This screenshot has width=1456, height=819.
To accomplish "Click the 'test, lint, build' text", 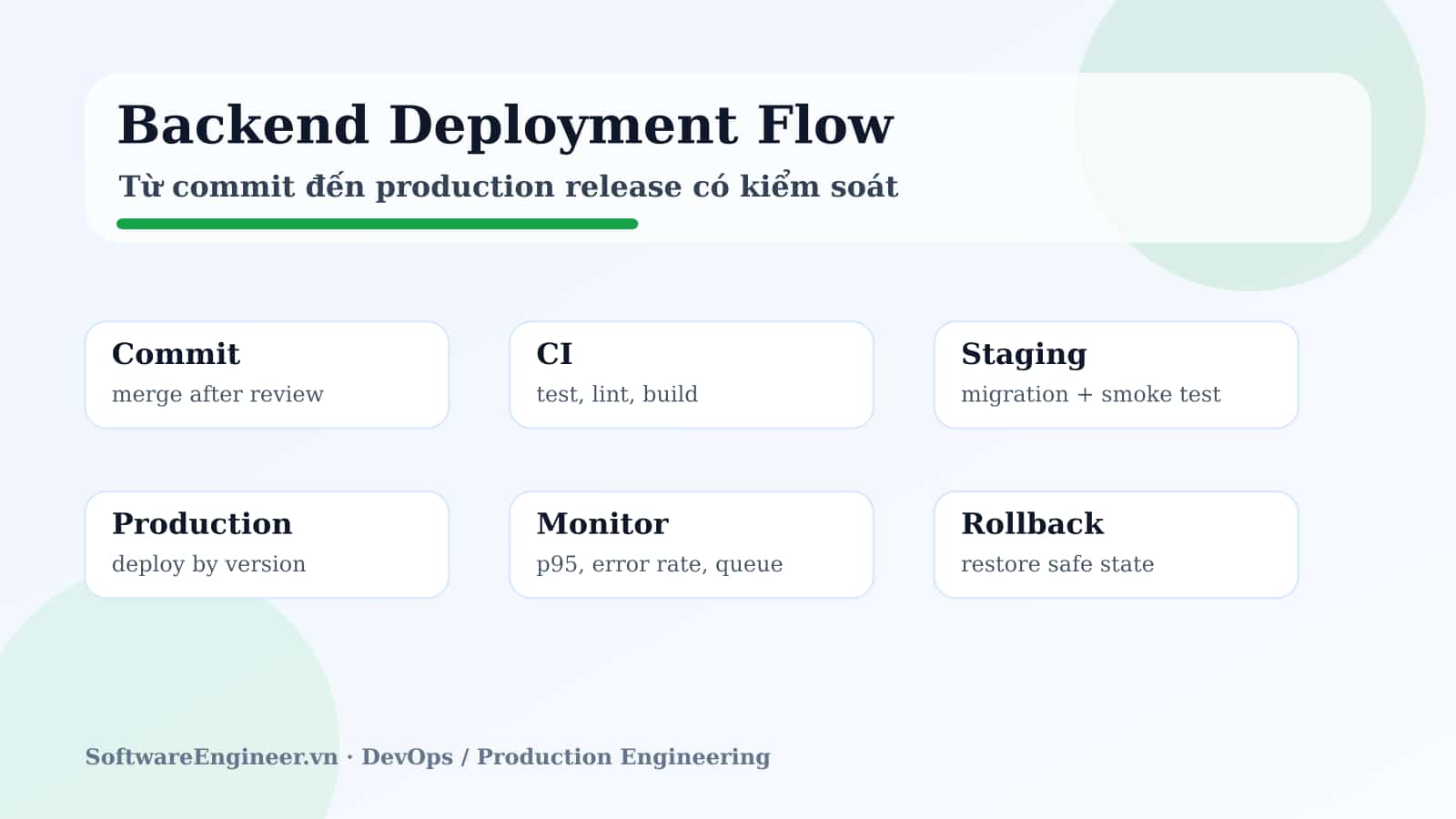I will 617,395.
